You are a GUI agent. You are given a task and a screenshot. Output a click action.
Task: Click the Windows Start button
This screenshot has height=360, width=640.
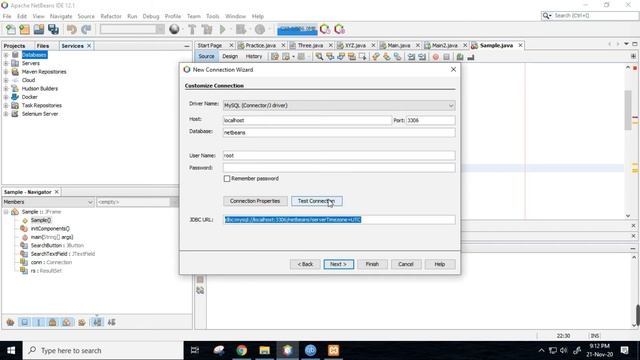point(11,350)
